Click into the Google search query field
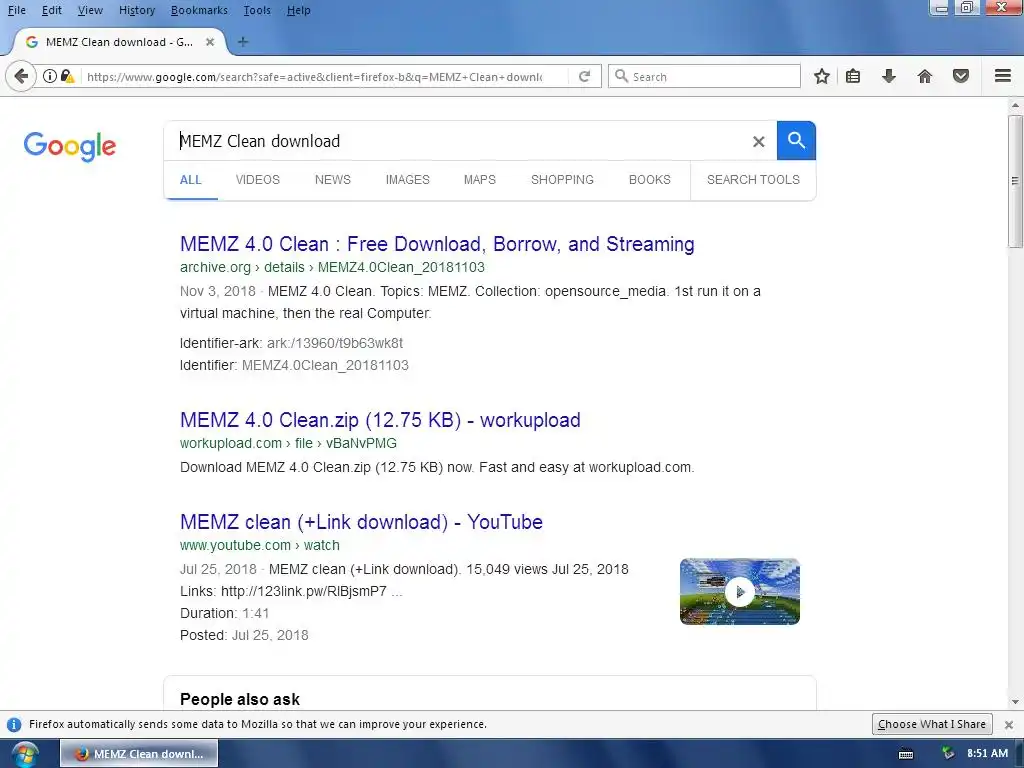The height and width of the screenshot is (768, 1024). (457, 141)
